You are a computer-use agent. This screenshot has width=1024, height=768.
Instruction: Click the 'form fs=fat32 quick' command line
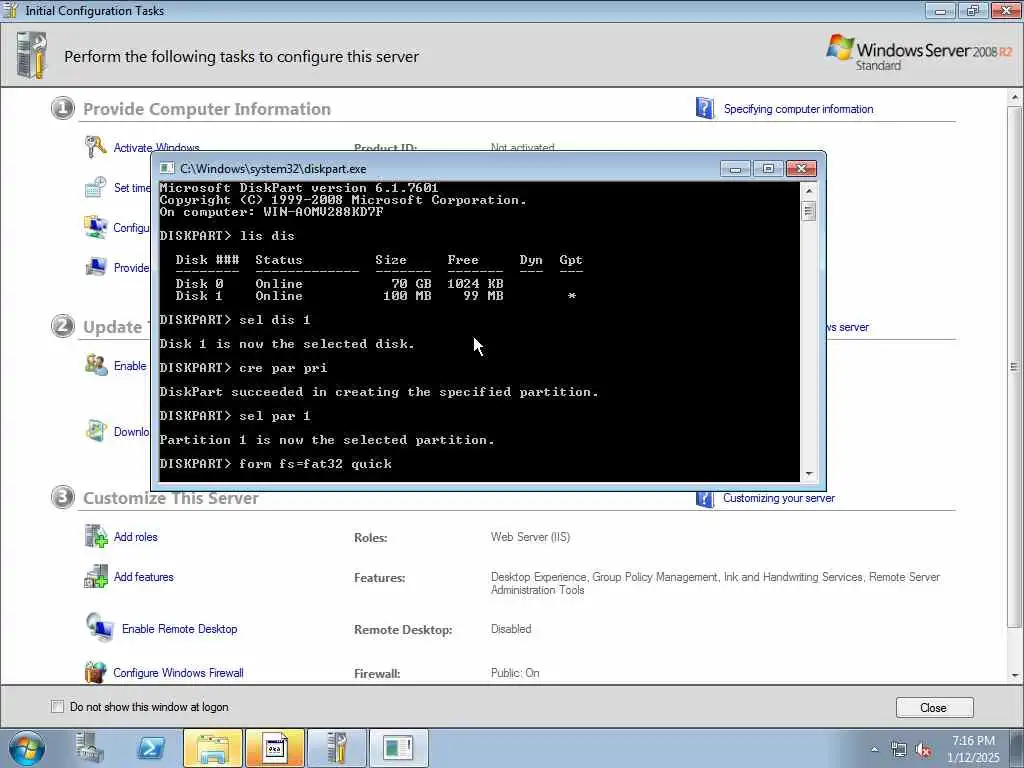tap(276, 464)
